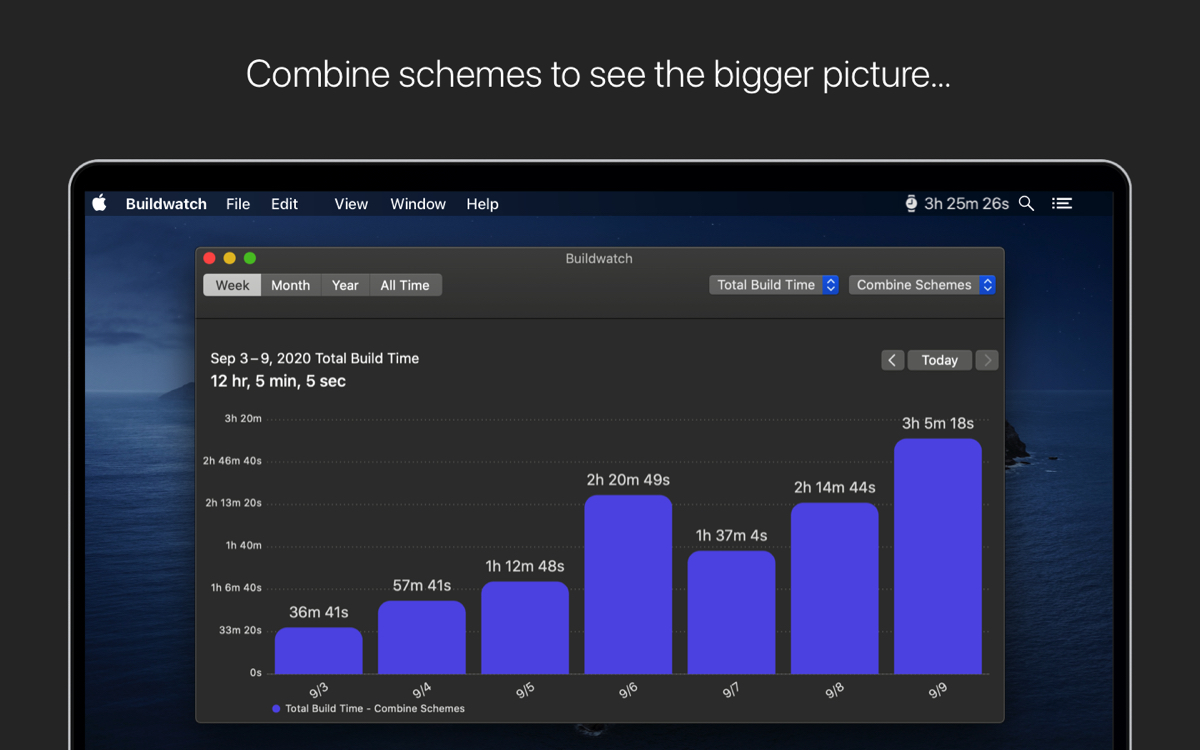
Task: Expand the Combine Schemes dropdown
Action: pos(922,285)
